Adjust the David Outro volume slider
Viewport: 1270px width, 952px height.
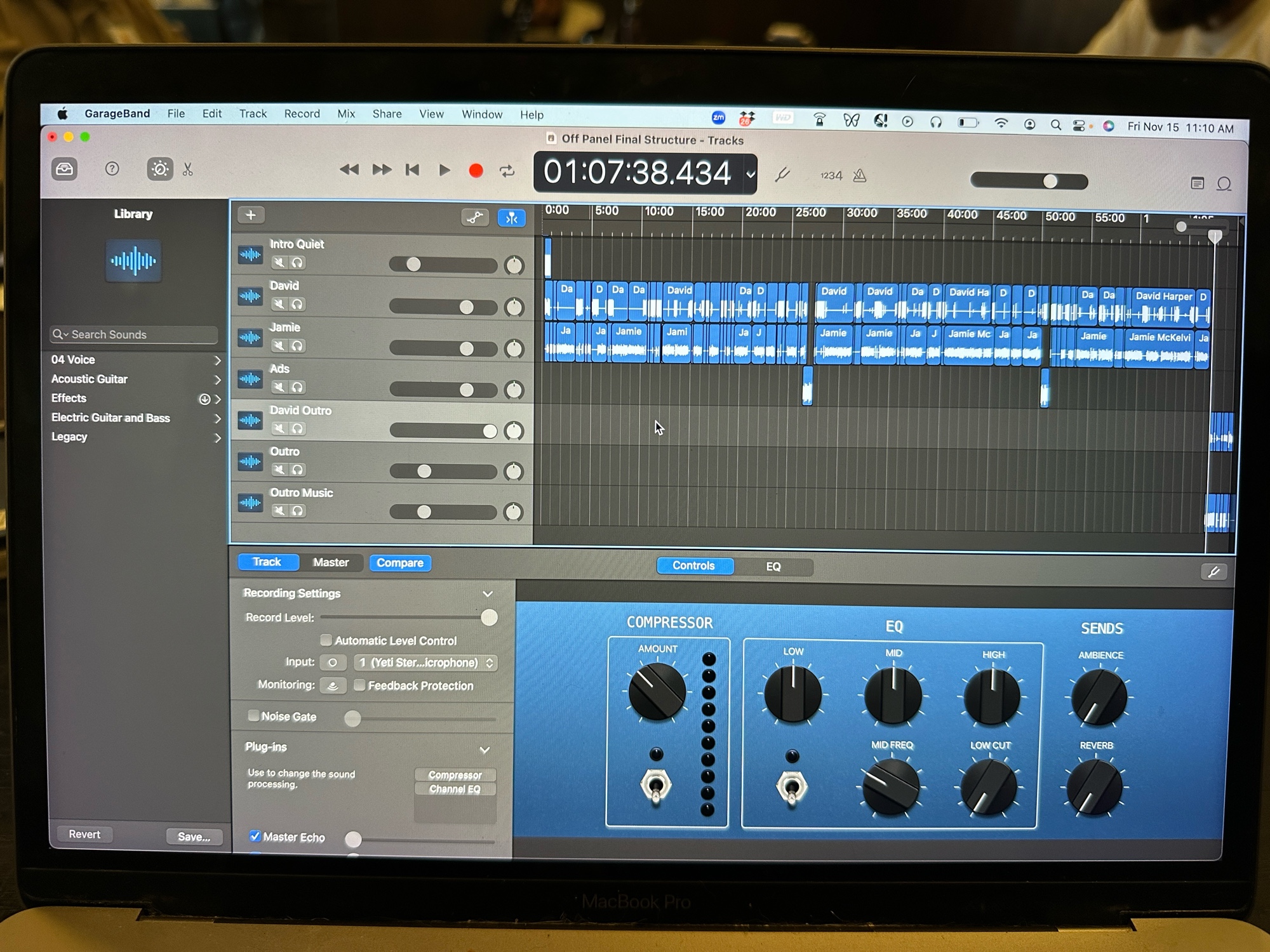click(x=489, y=432)
